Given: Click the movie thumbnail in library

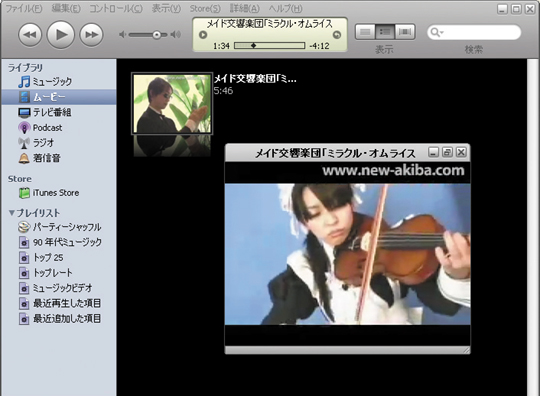Looking at the screenshot, I should click(172, 104).
